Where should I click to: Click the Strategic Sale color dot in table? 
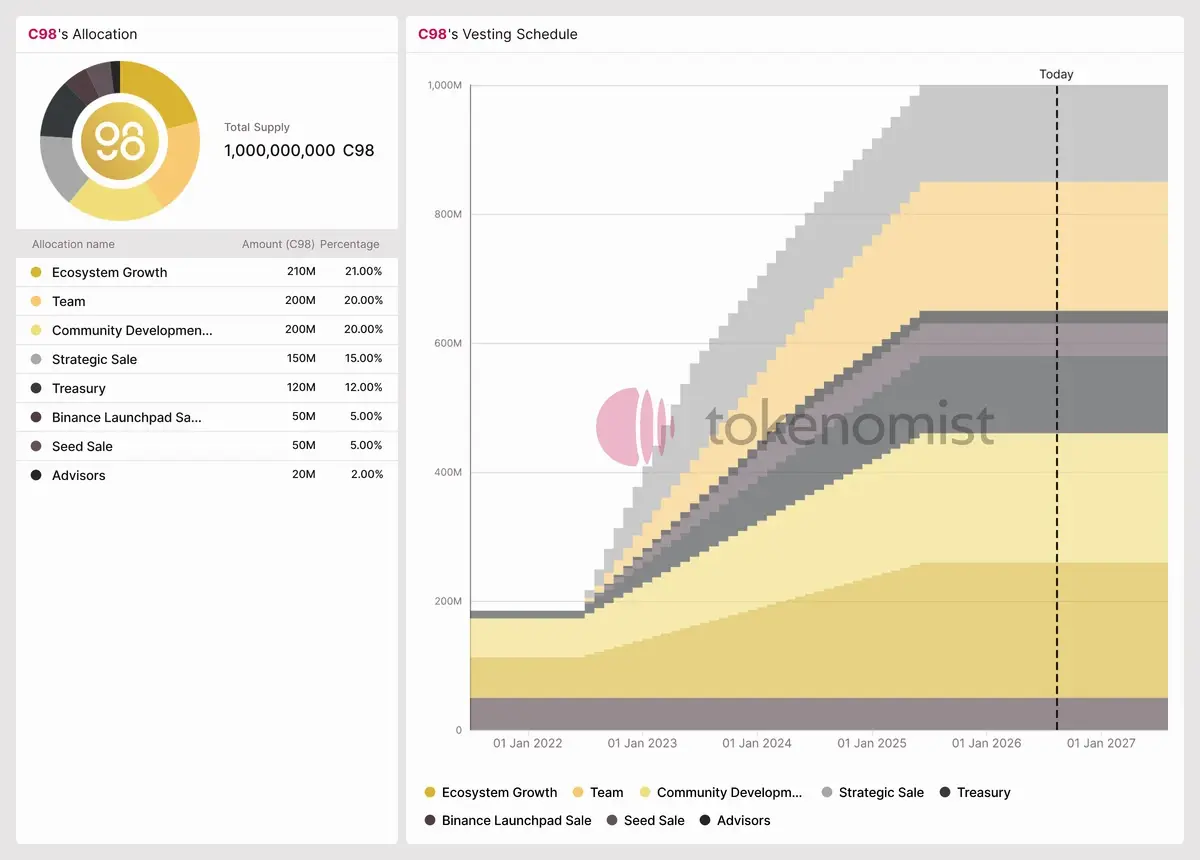(36, 359)
